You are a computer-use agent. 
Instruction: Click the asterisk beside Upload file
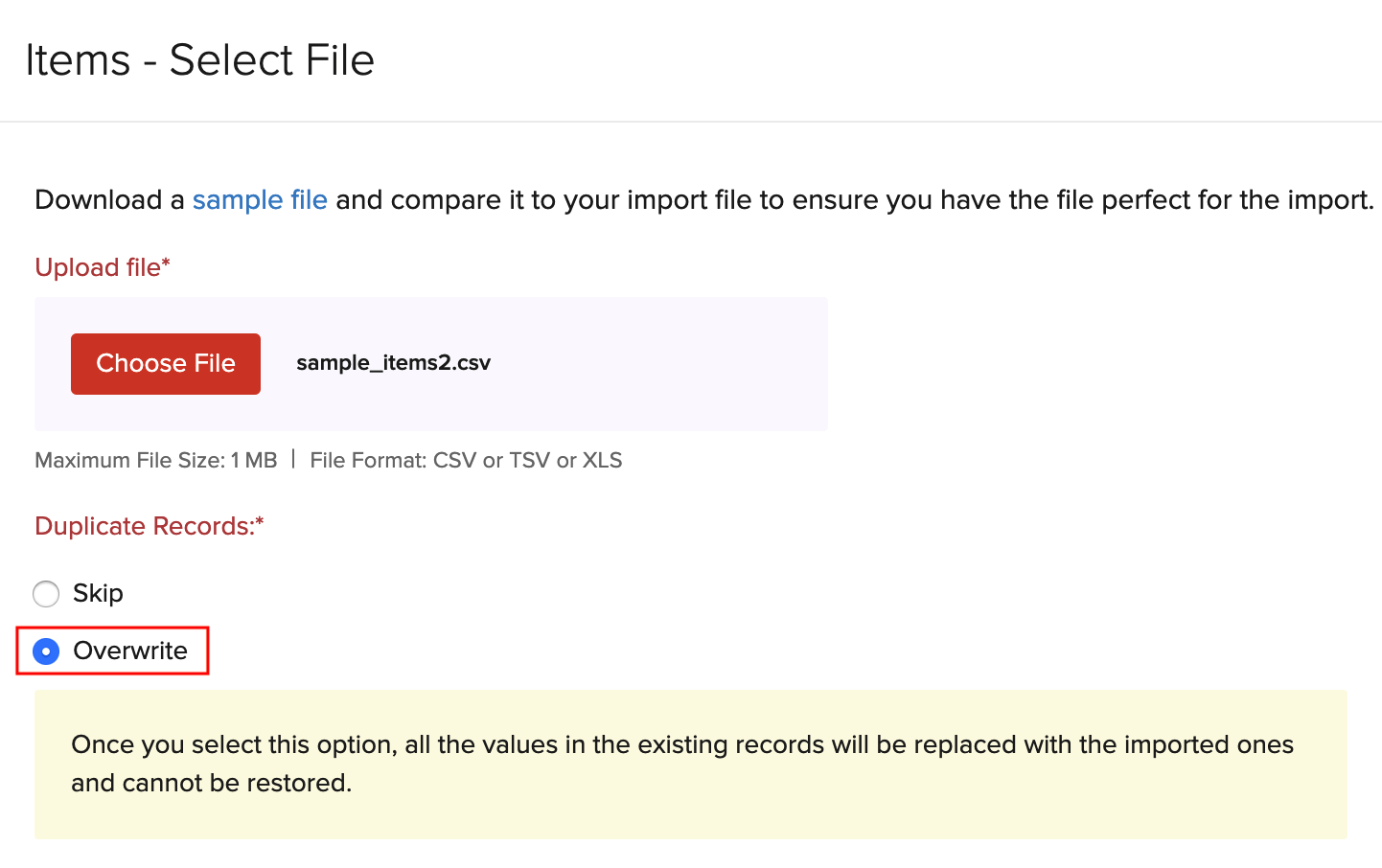click(x=166, y=263)
